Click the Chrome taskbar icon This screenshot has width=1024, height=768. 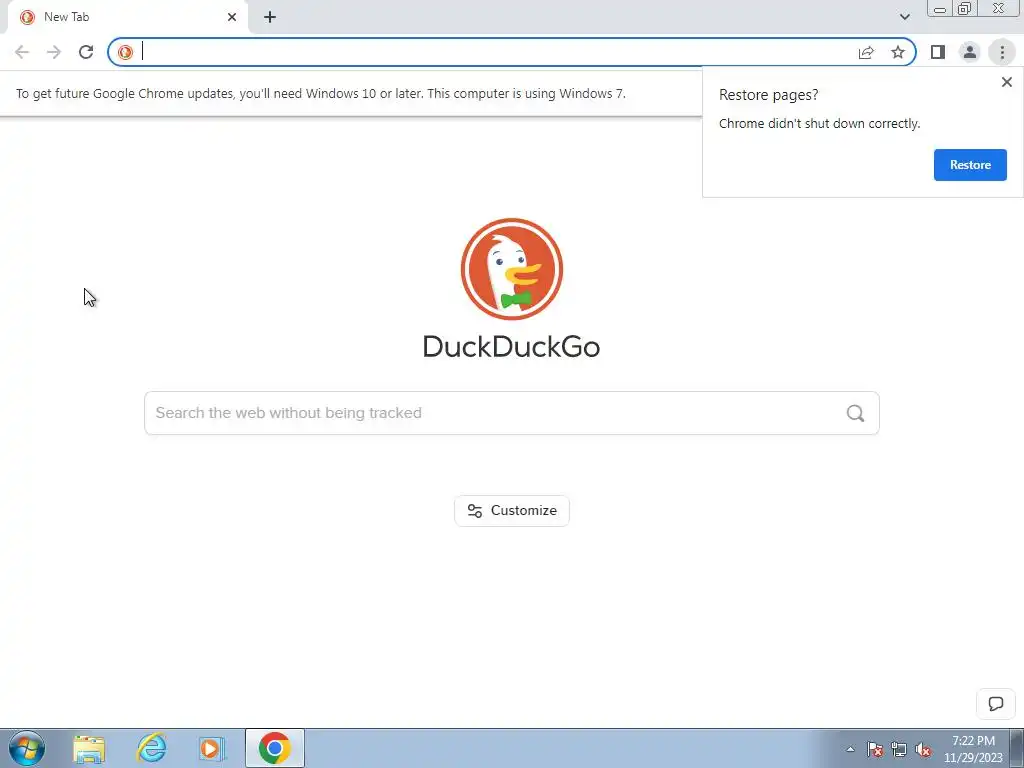pos(274,748)
